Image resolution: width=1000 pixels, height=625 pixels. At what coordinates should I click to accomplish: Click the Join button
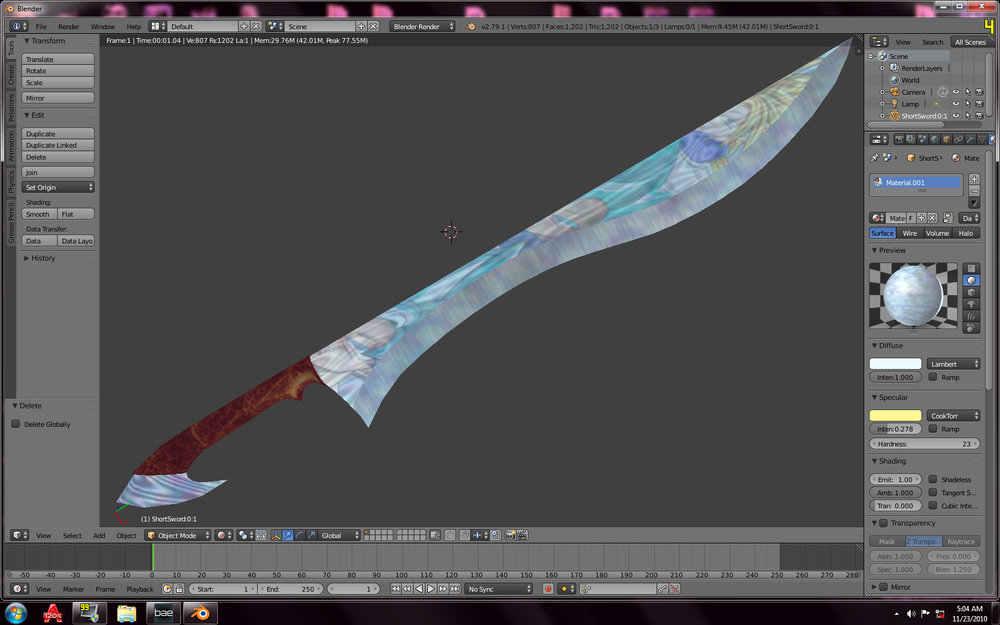point(58,172)
